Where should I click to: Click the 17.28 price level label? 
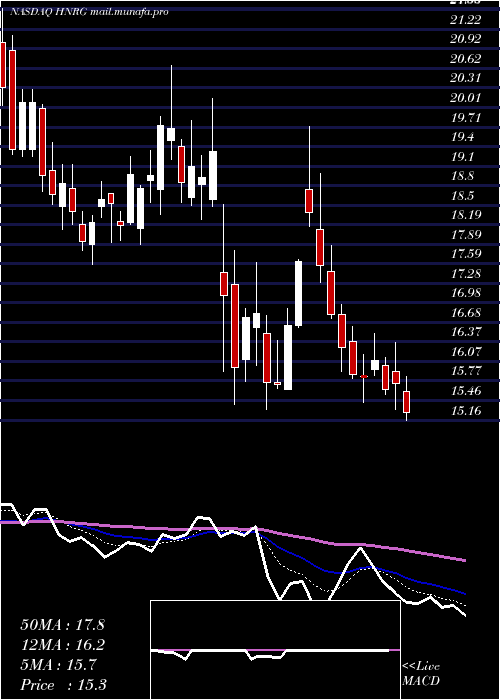466,274
